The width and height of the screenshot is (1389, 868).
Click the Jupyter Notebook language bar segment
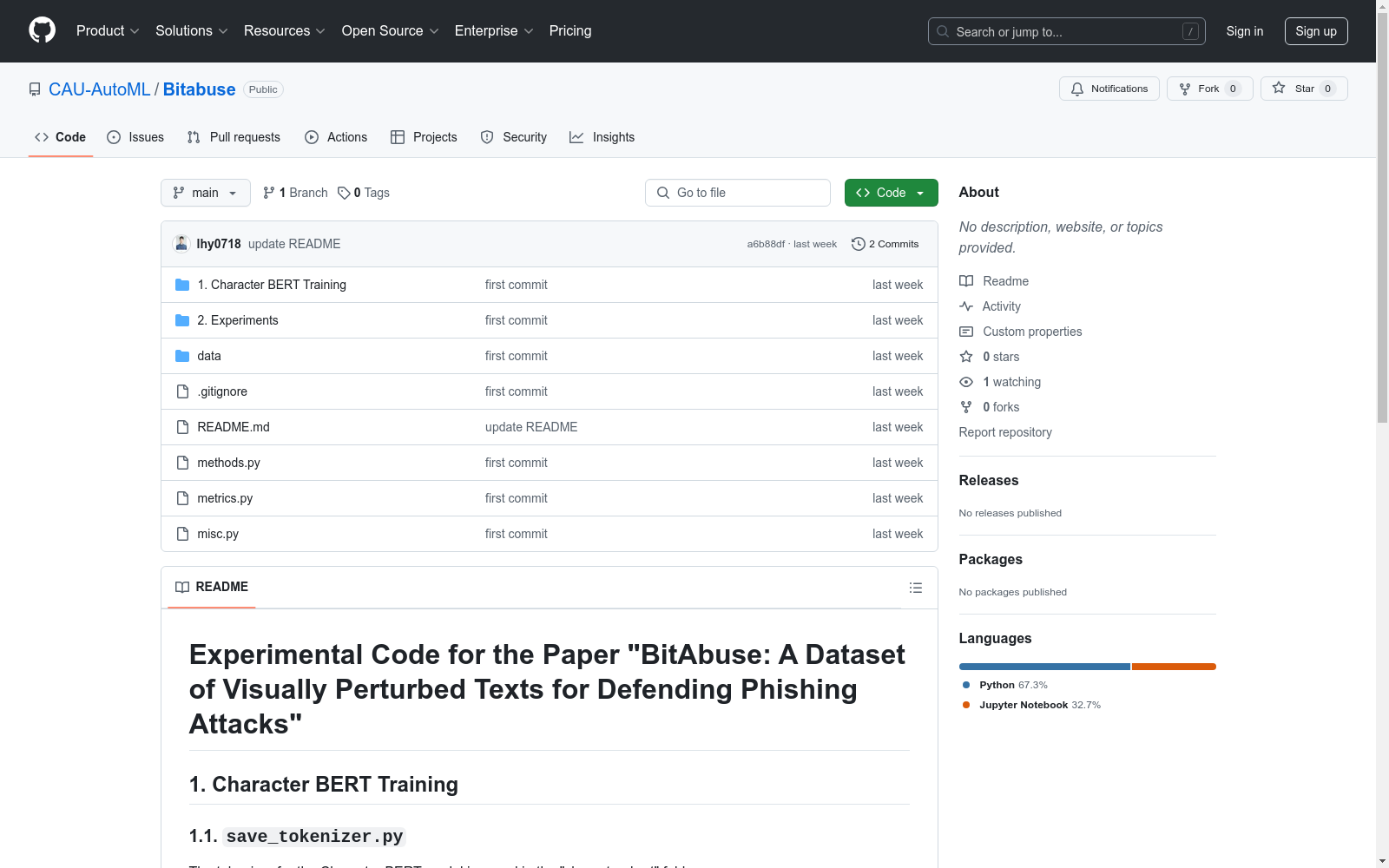pyautogui.click(x=1174, y=667)
